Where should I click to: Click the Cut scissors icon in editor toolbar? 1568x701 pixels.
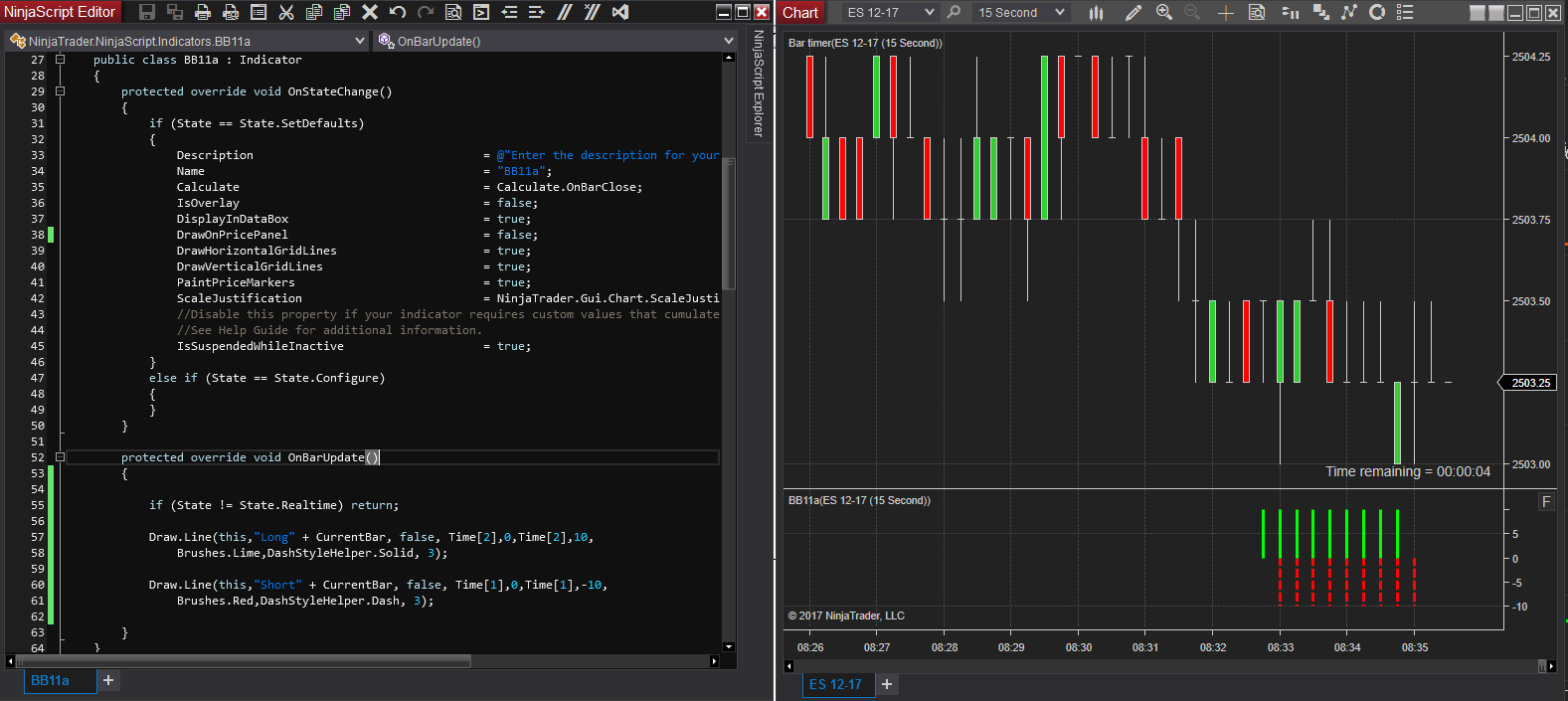[286, 12]
